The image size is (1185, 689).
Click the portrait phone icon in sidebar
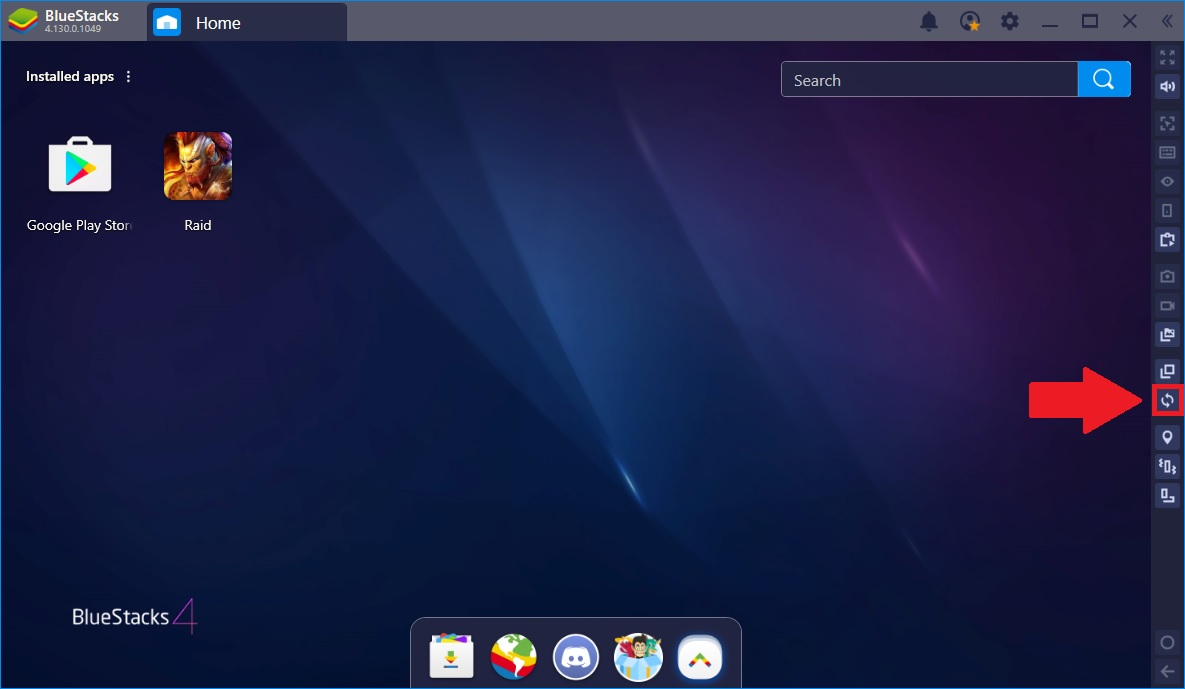coord(1167,211)
